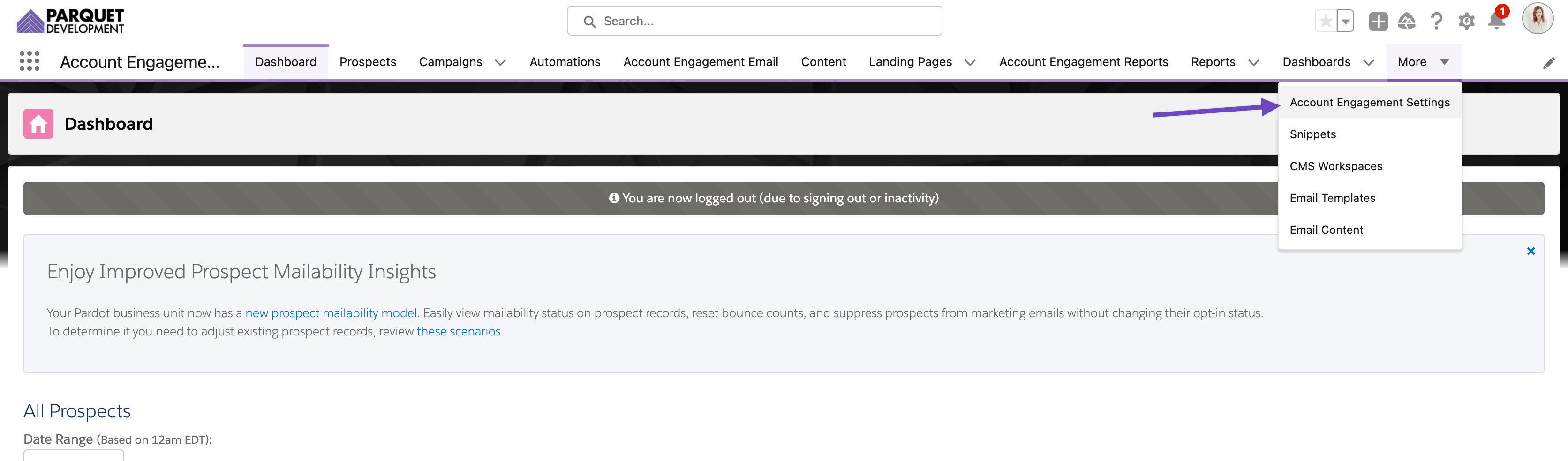Click the pencil icon to edit navigation
This screenshot has width=1568, height=461.
[x=1549, y=63]
